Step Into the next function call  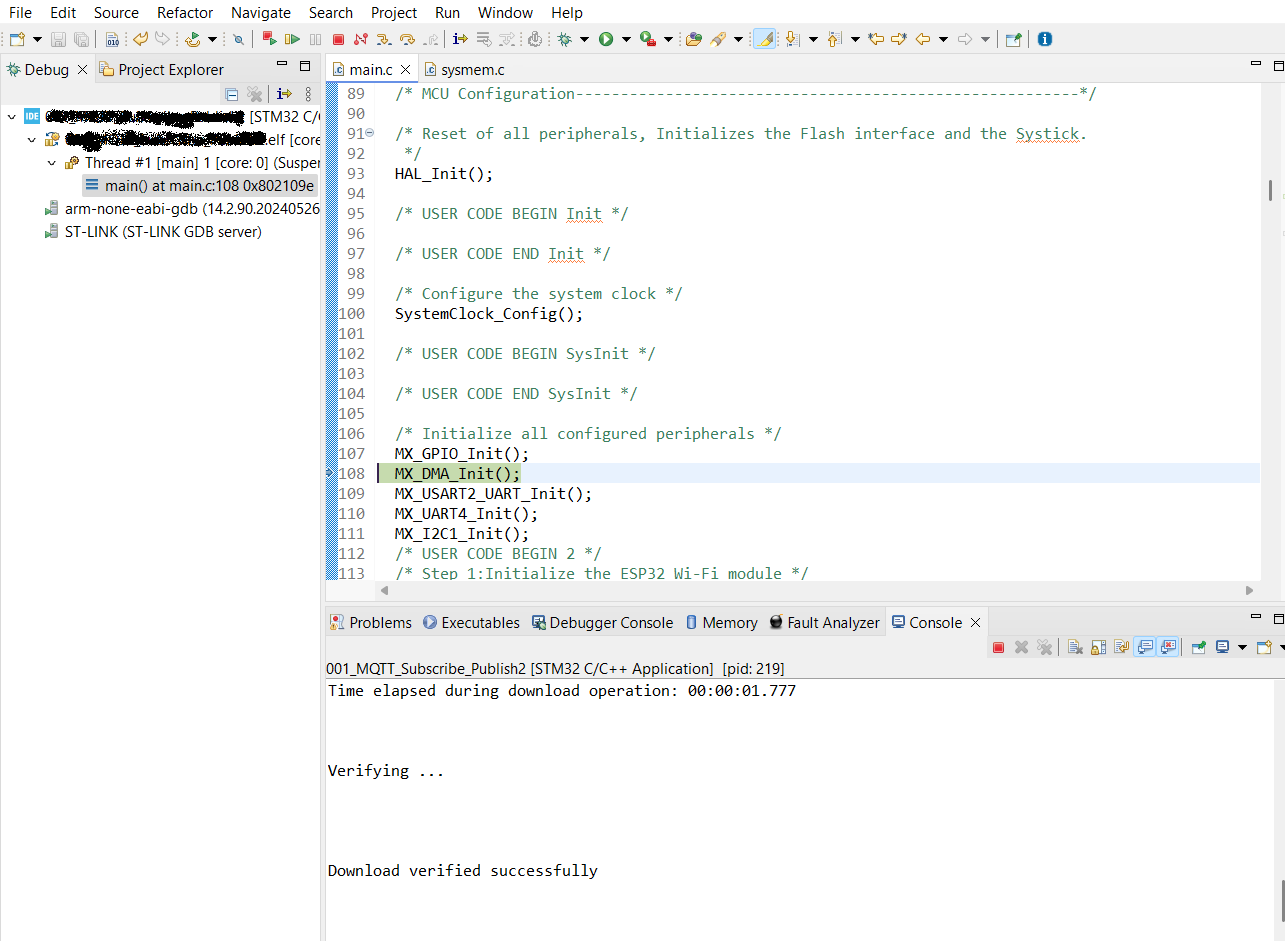click(384, 39)
